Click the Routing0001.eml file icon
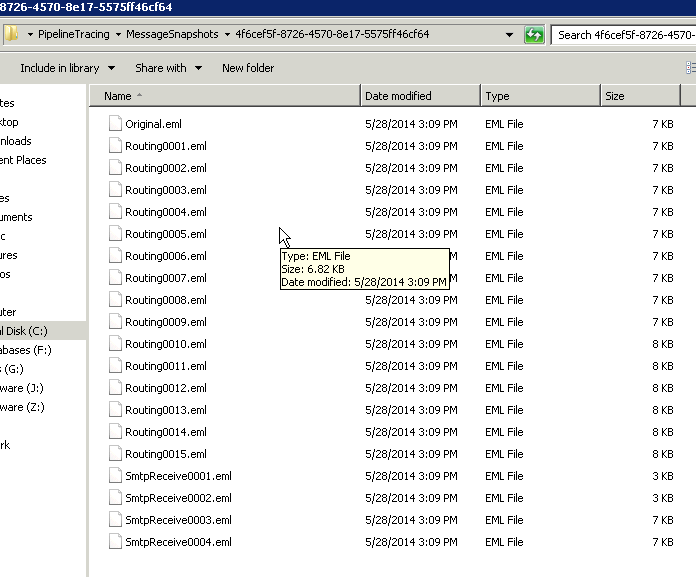Screen dimensions: 696x577 pyautogui.click(x=115, y=146)
